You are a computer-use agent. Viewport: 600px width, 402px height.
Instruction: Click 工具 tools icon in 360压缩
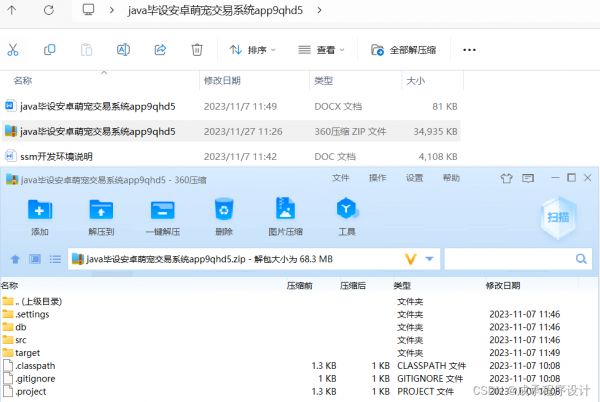347,217
